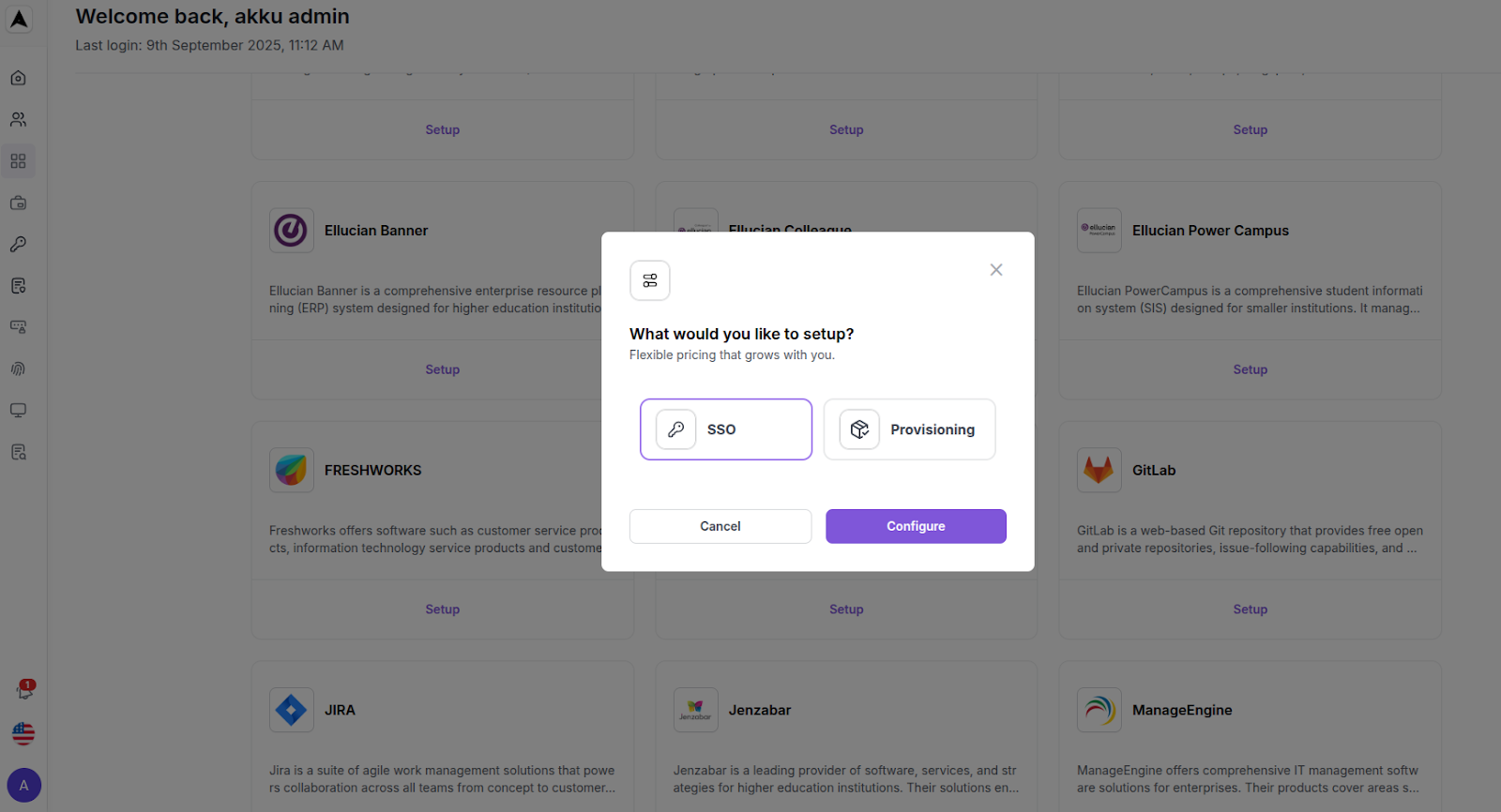The height and width of the screenshot is (812, 1501).
Task: Open the audit log search icon in sidebar
Action: pos(18,452)
